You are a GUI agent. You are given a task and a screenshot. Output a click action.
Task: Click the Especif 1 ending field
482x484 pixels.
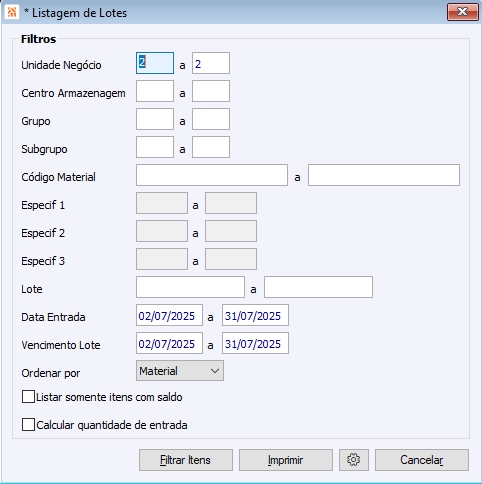[231, 203]
